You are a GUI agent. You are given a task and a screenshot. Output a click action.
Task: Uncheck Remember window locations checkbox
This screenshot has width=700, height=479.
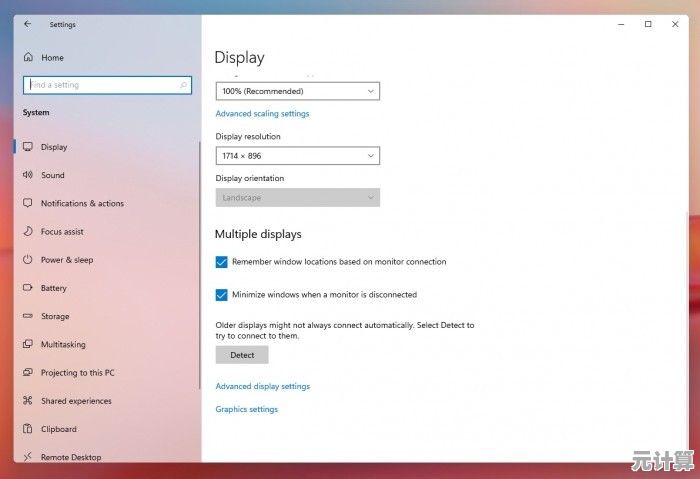click(222, 262)
